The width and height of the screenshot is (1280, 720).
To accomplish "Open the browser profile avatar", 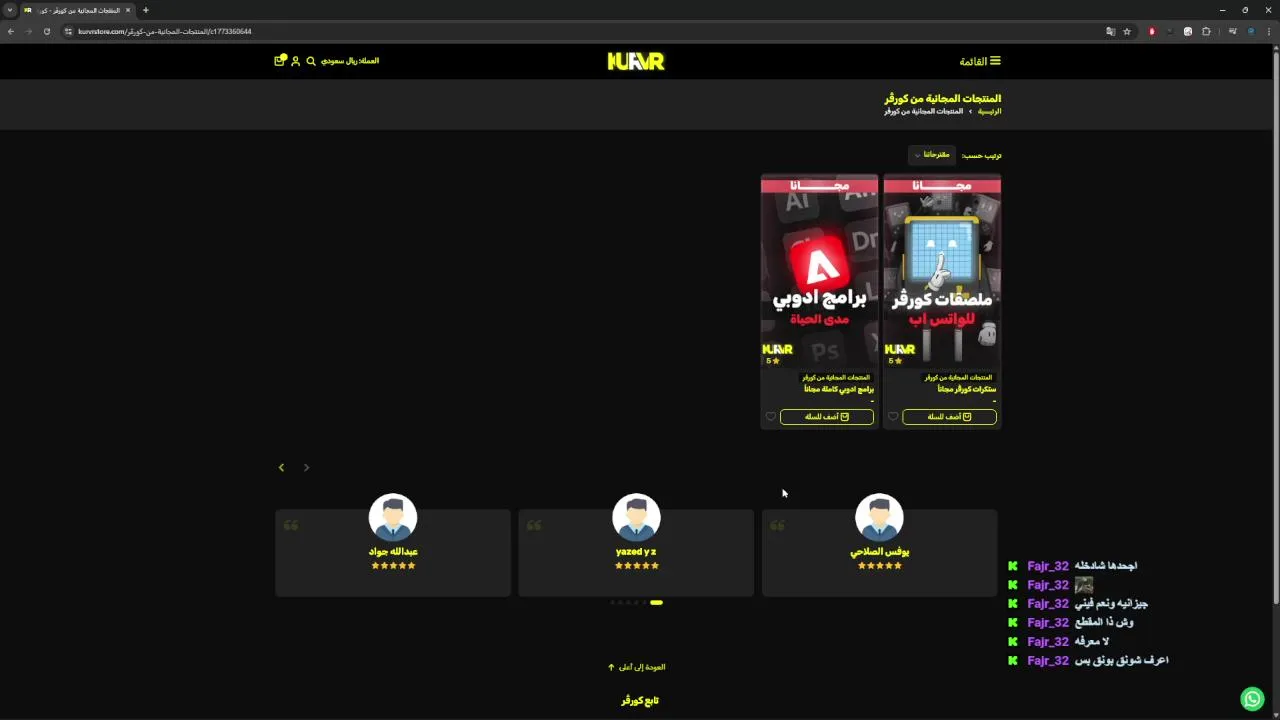I will click(1251, 31).
